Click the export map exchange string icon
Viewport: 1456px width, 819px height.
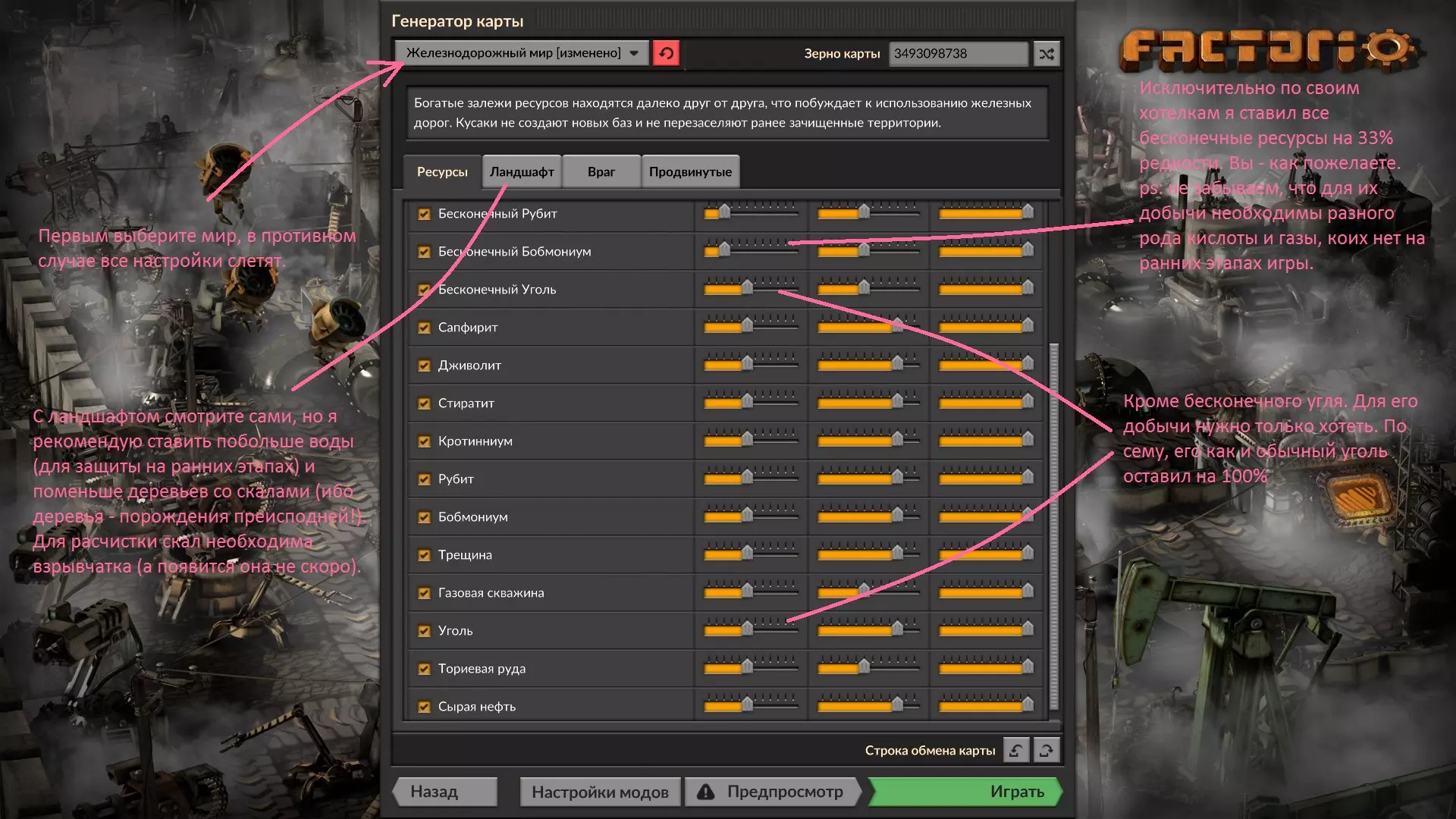[x=1046, y=750]
